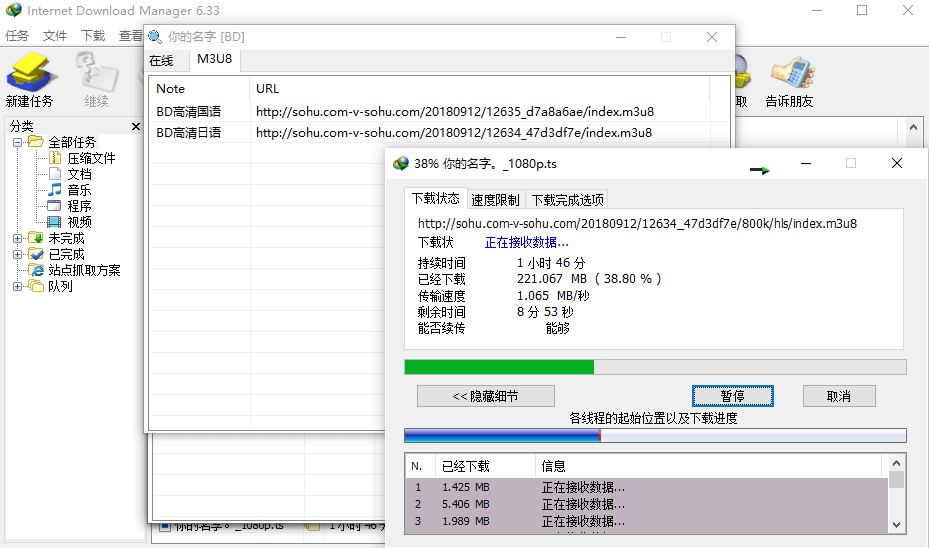Select the 下载状态 tab

point(435,198)
